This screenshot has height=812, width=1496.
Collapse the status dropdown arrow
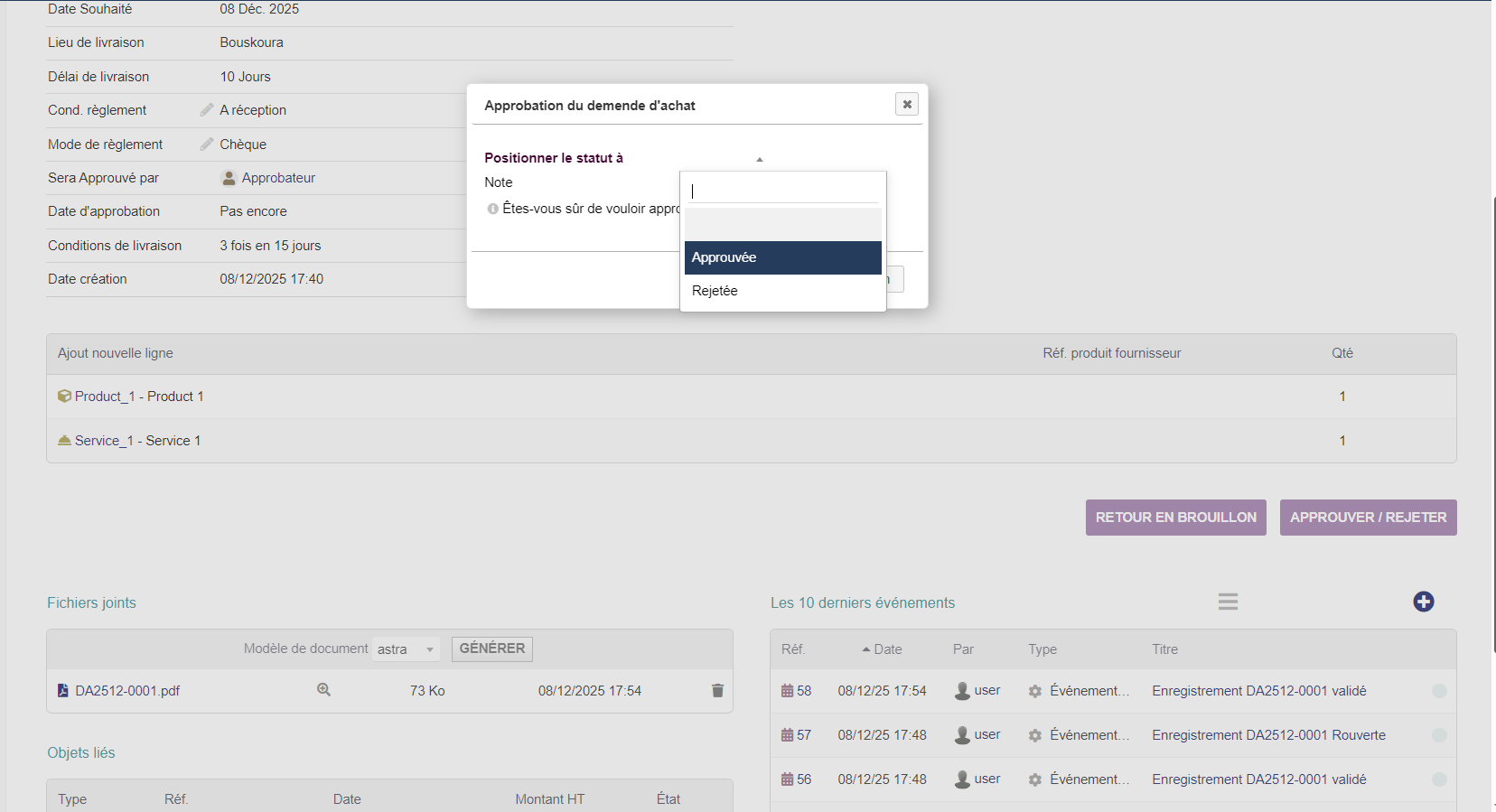click(760, 159)
